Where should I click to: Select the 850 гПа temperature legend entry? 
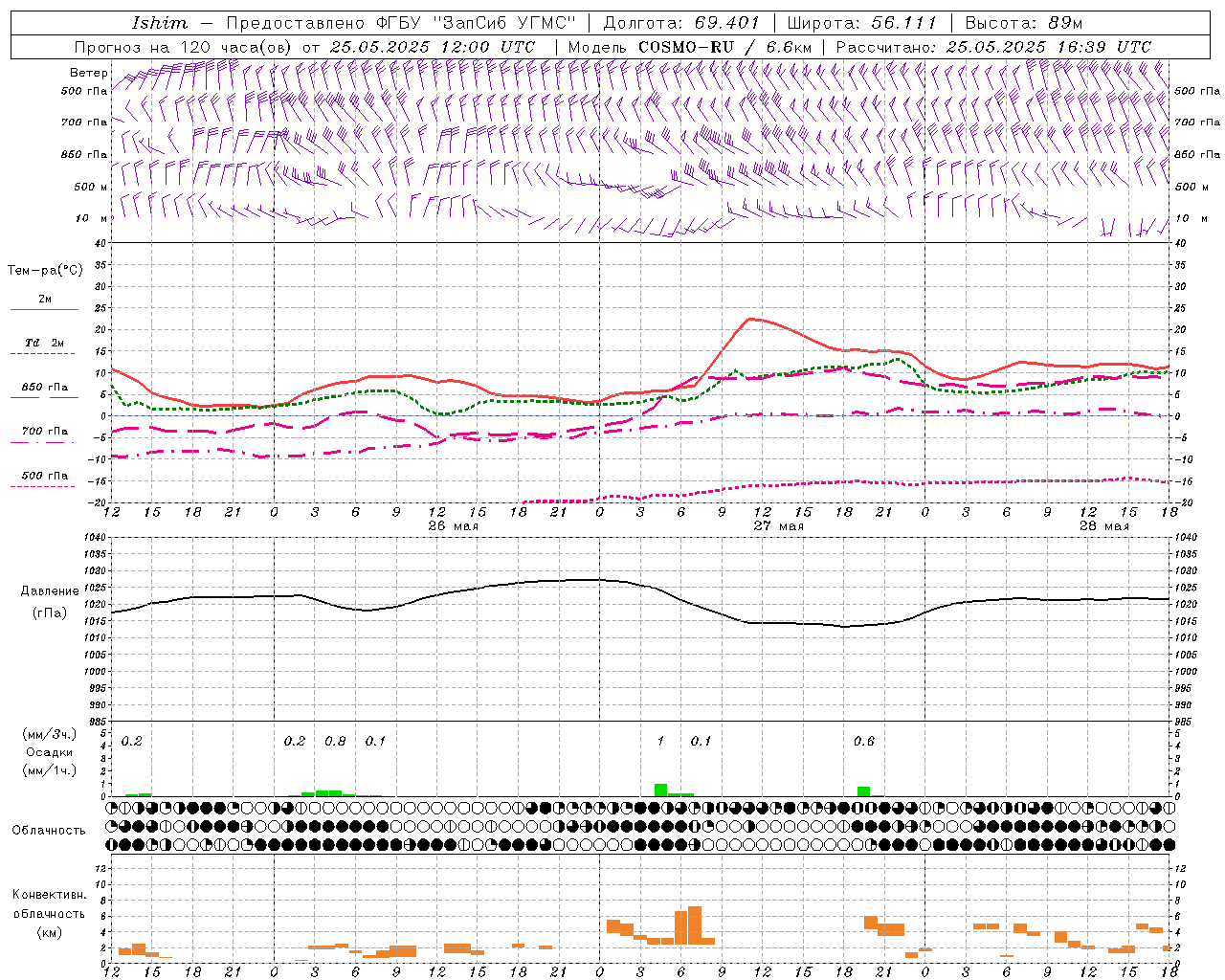[44, 388]
